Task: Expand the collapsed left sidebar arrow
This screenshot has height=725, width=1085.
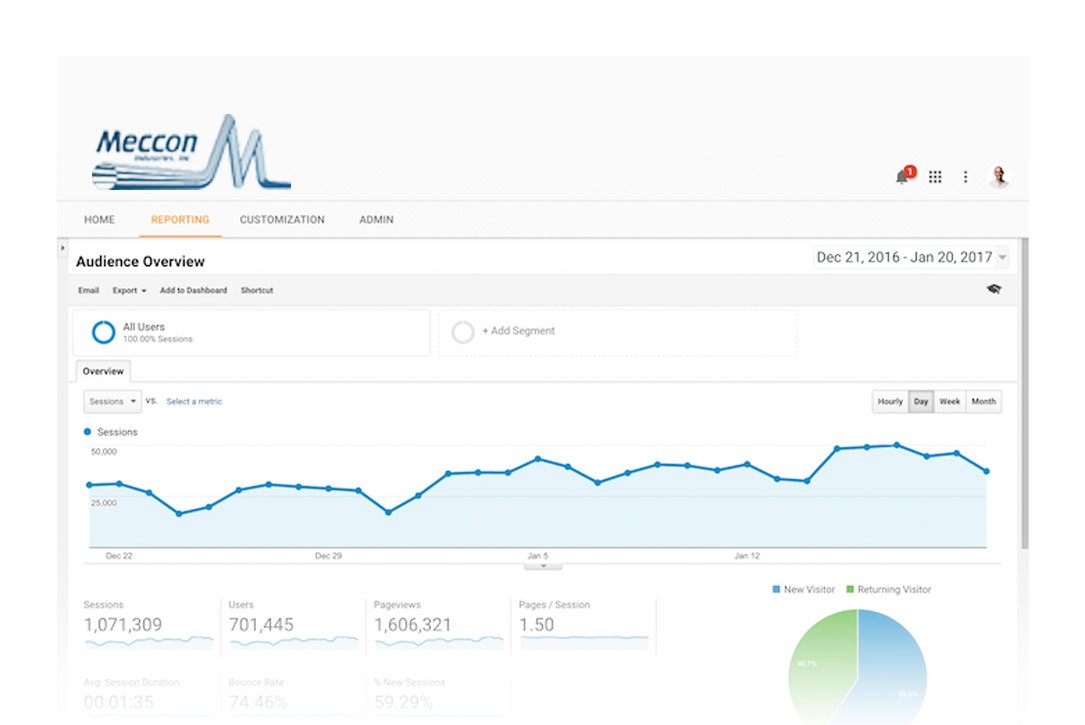Action: point(62,247)
